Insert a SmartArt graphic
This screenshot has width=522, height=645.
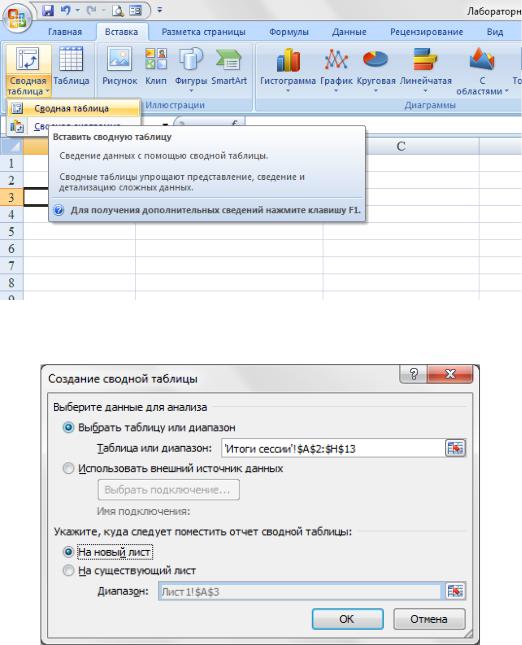click(229, 66)
